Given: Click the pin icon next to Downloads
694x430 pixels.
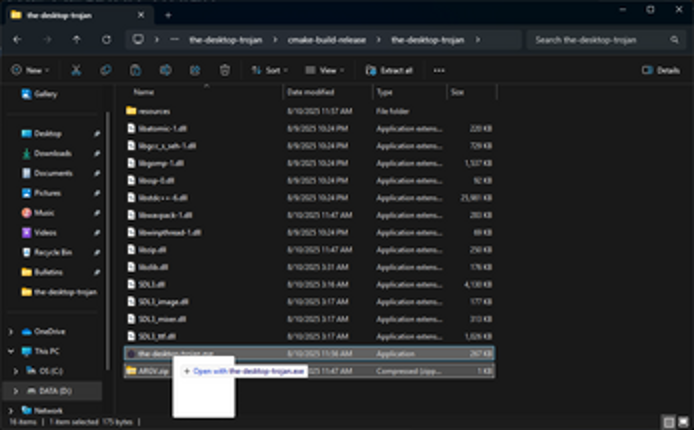Looking at the screenshot, I should 96,154.
